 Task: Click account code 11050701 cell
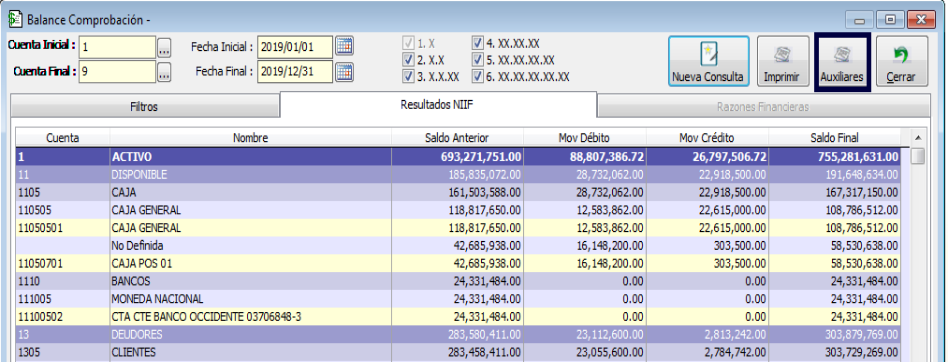point(63,263)
